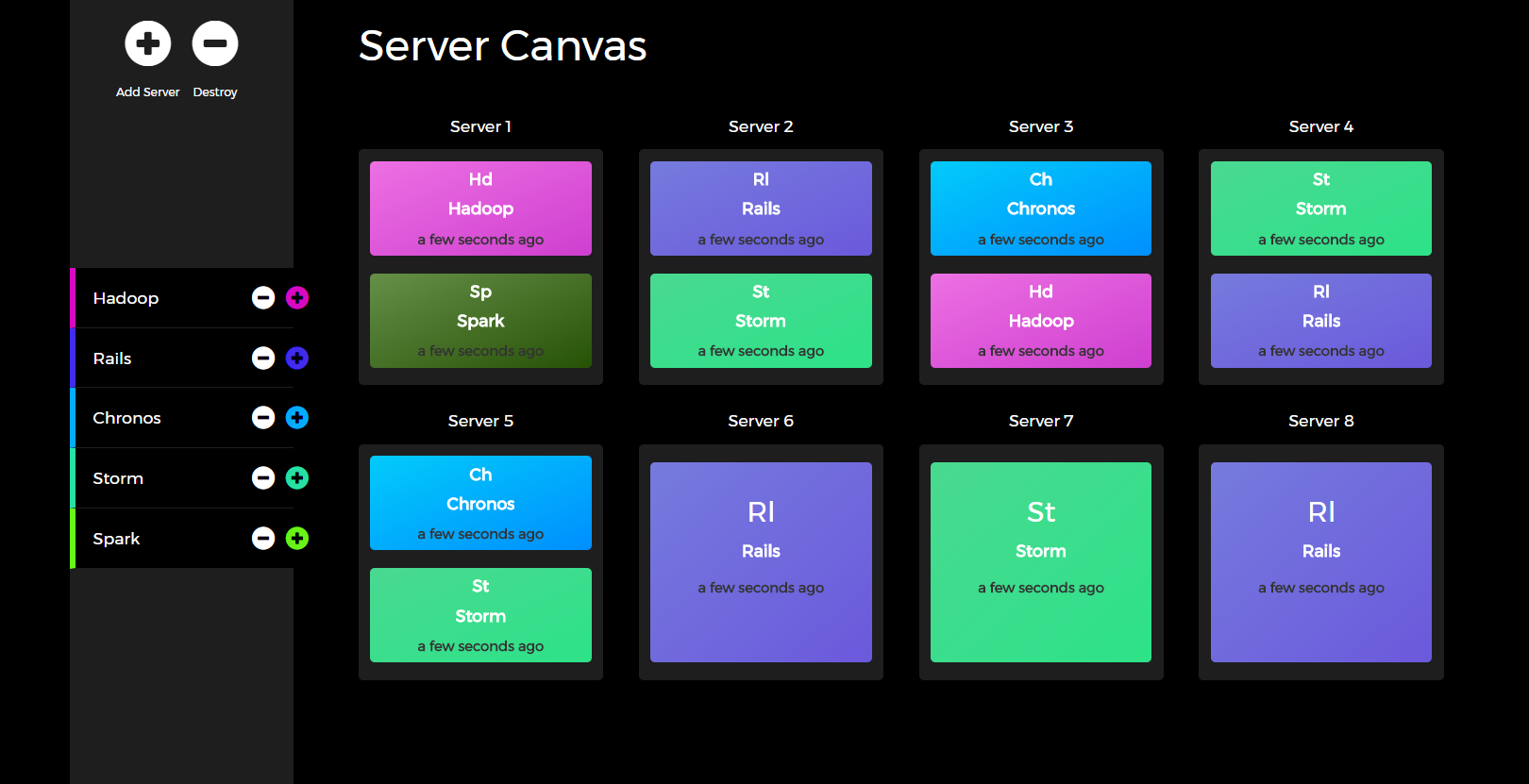Click the Destroy label
This screenshot has height=784, width=1529.
coord(215,92)
